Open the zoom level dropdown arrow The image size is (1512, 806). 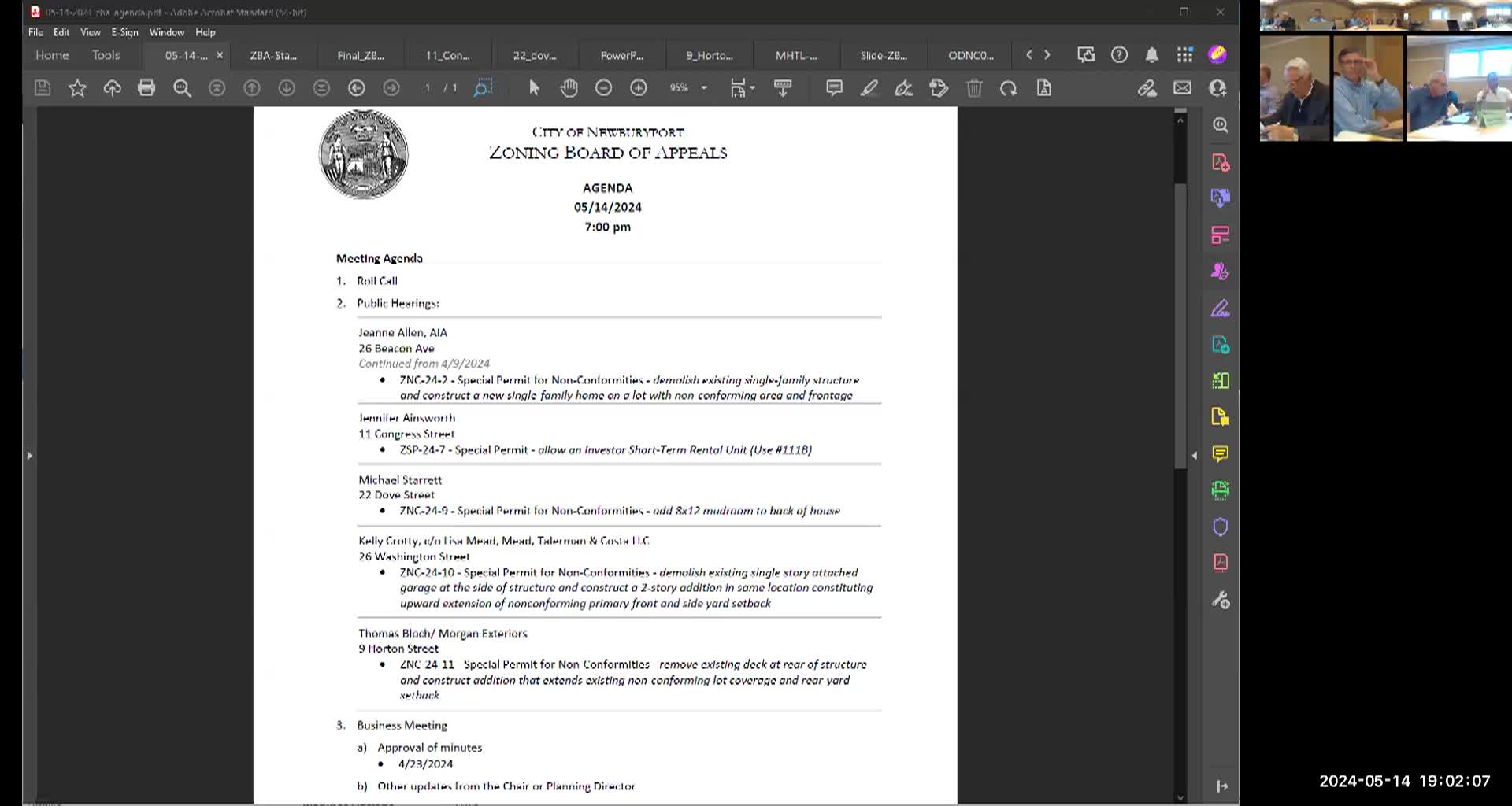[704, 88]
